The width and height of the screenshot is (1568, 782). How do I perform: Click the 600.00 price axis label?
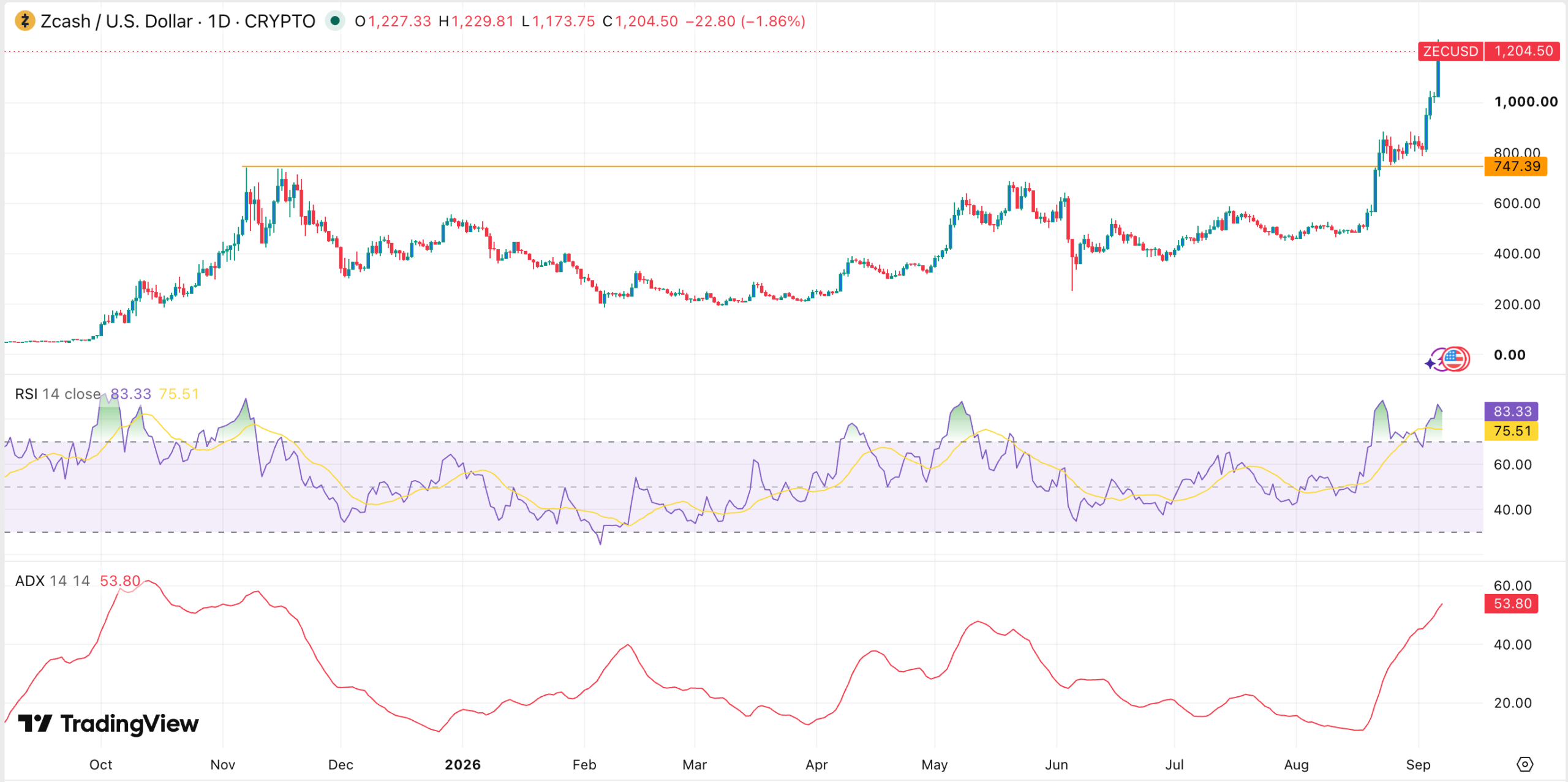(x=1517, y=203)
